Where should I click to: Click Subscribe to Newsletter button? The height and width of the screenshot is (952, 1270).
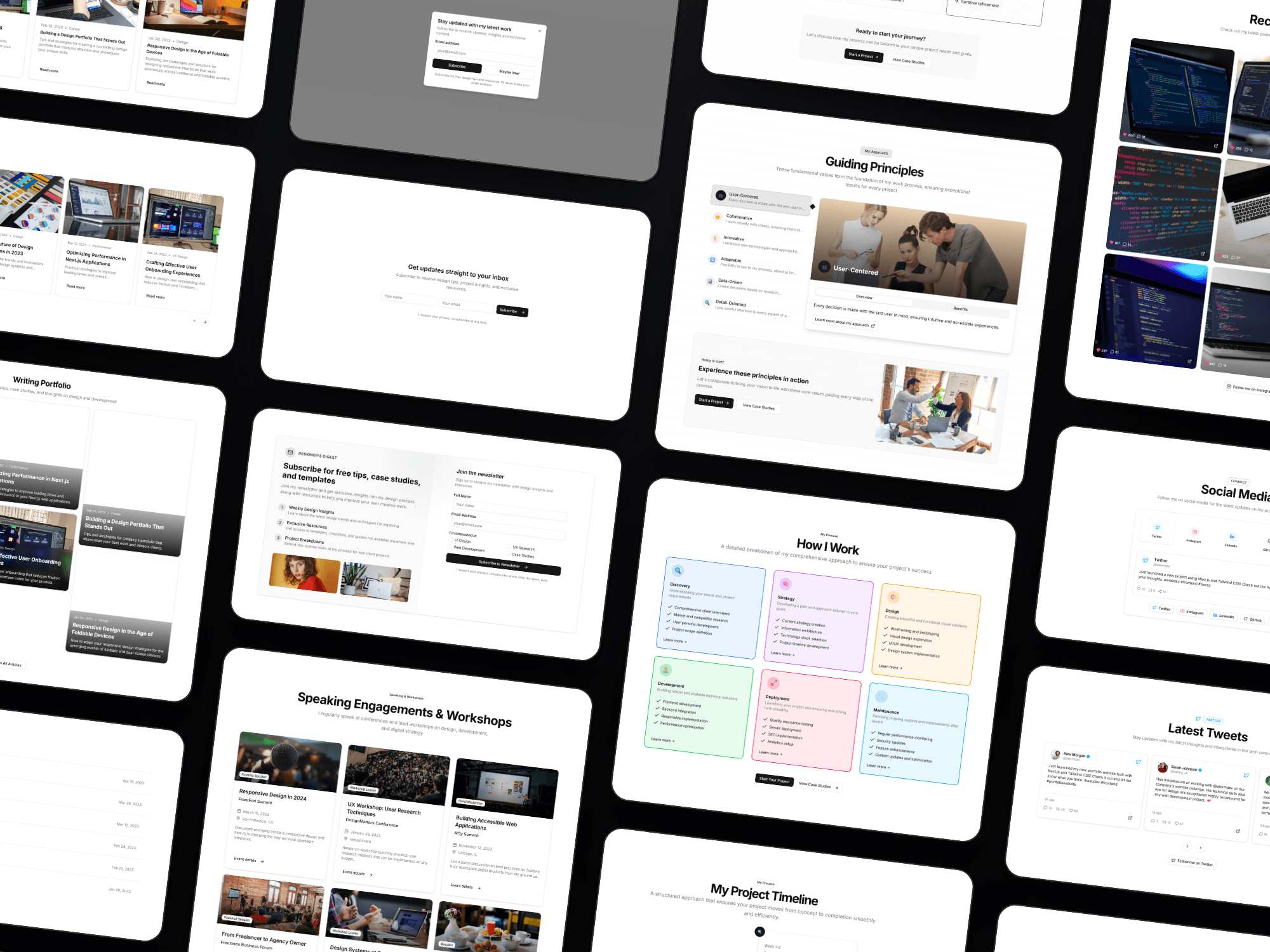(x=503, y=564)
